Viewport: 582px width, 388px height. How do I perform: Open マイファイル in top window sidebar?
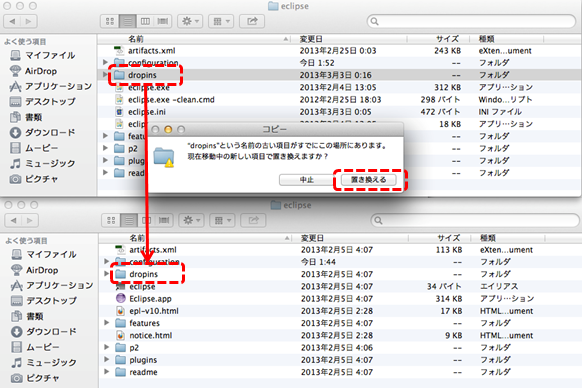coord(43,55)
